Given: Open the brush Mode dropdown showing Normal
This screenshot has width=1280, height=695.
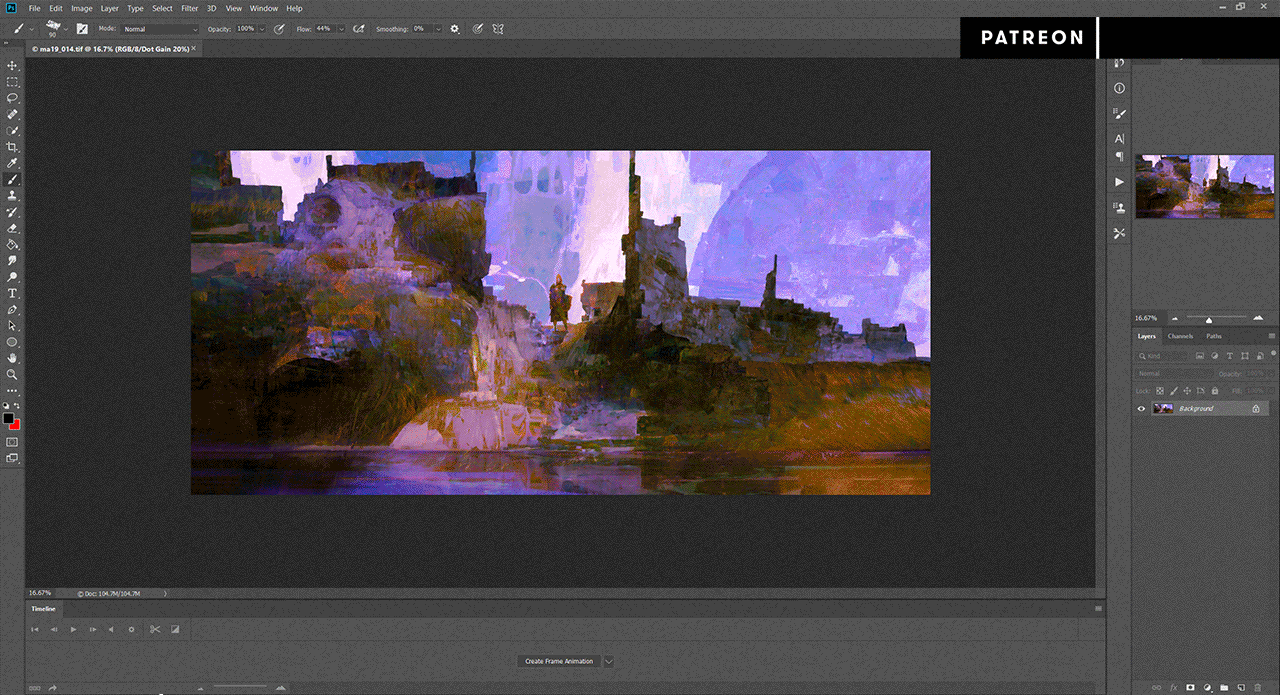Looking at the screenshot, I should (x=160, y=29).
